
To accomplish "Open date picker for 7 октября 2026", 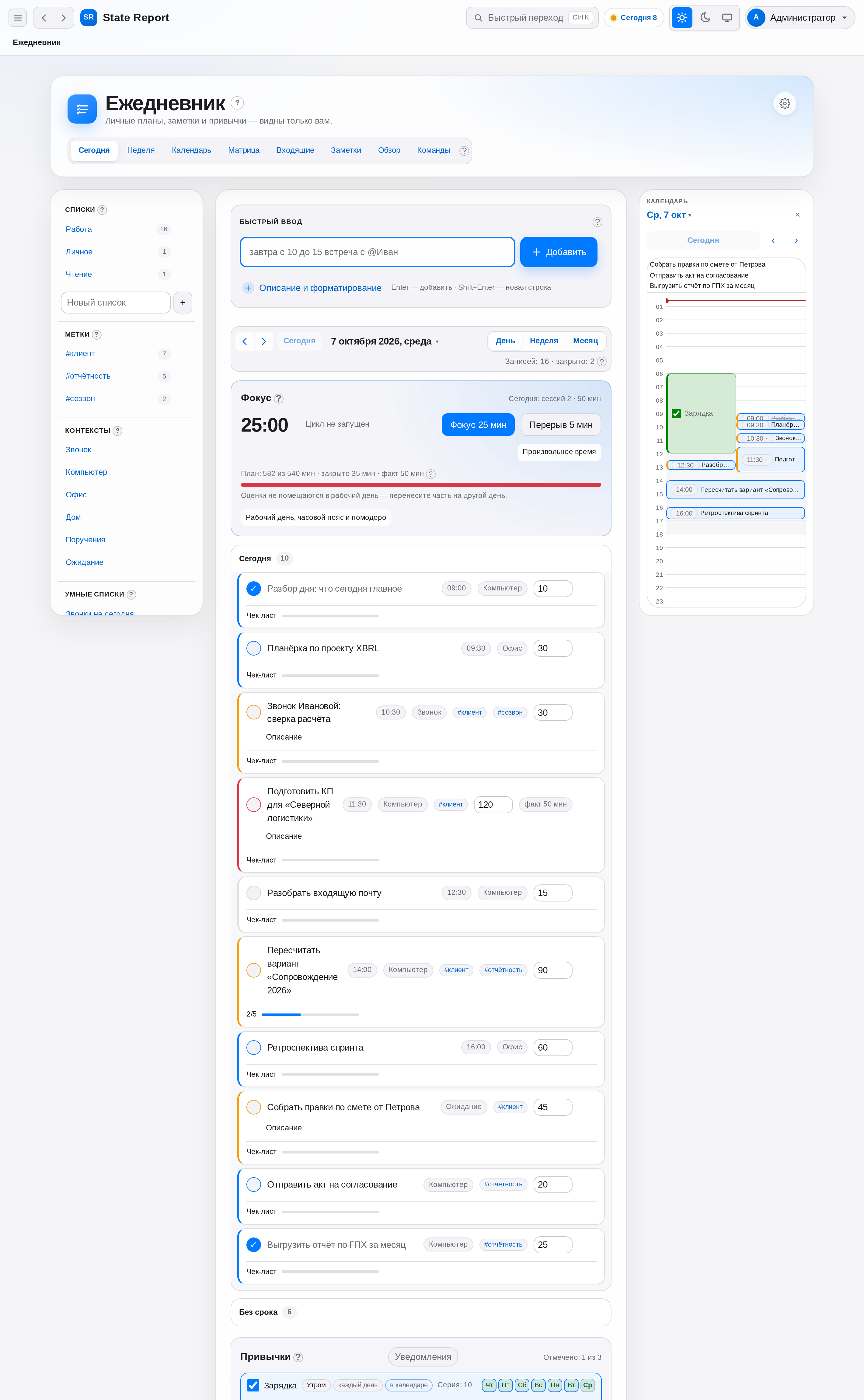I will click(x=385, y=341).
